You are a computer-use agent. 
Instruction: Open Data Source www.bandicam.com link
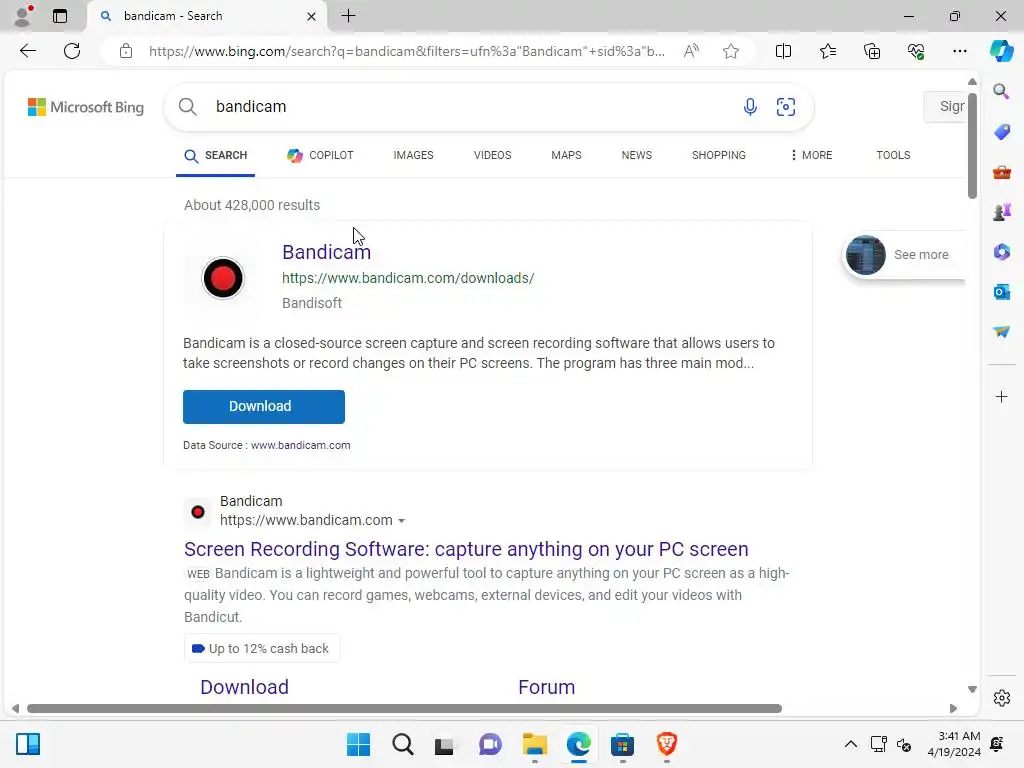coord(300,445)
